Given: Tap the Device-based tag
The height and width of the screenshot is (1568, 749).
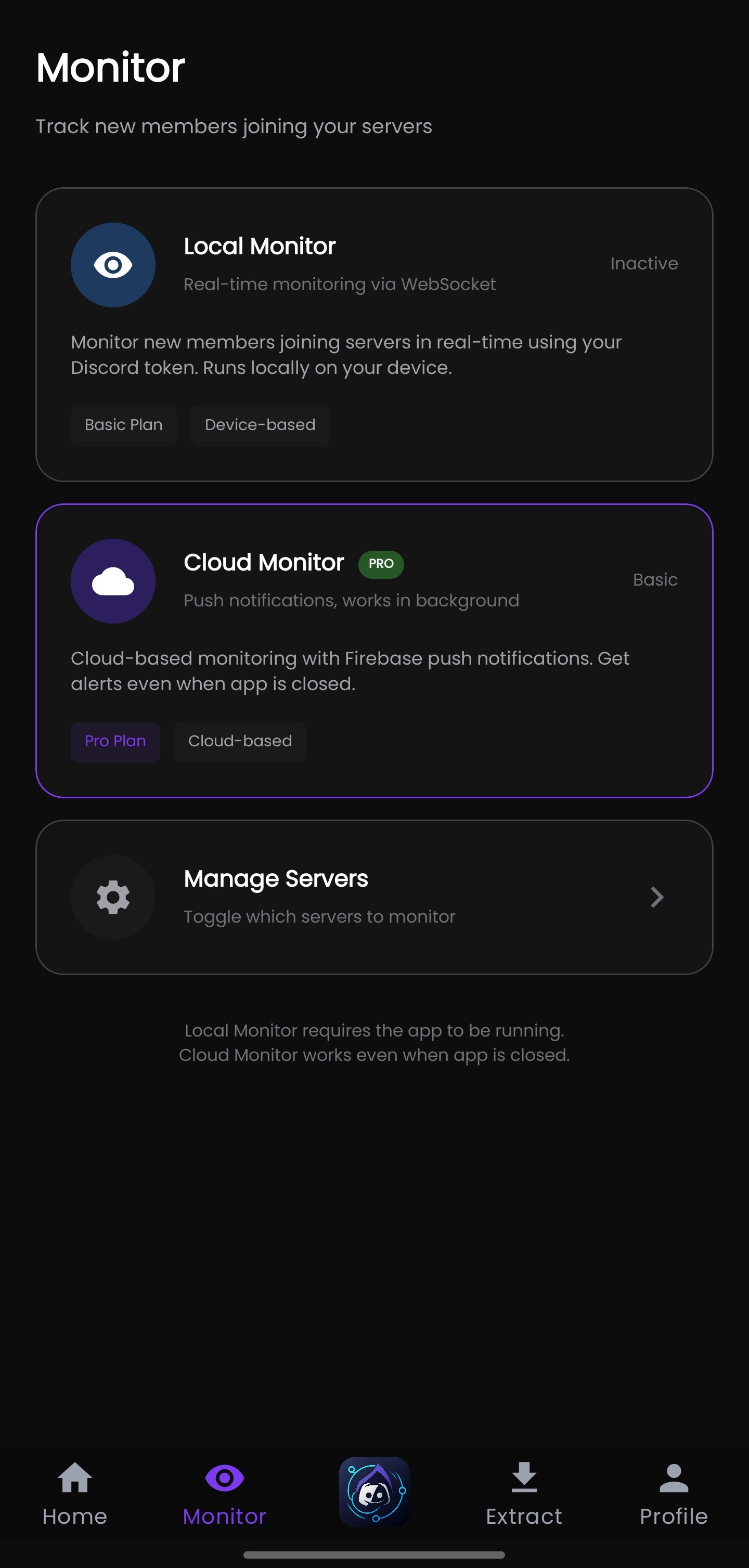Looking at the screenshot, I should pos(260,425).
